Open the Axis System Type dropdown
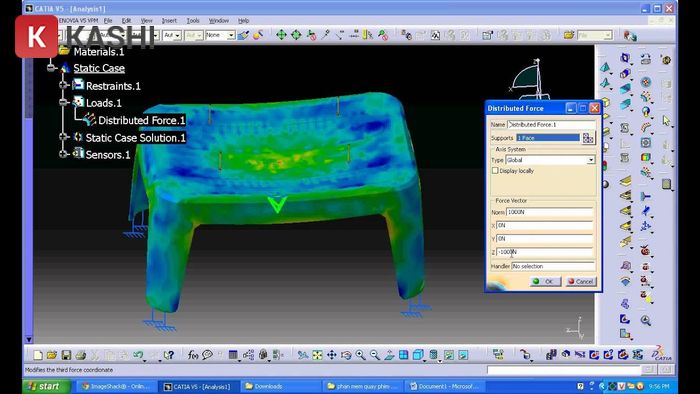Image resolution: width=700 pixels, height=394 pixels. 591,160
